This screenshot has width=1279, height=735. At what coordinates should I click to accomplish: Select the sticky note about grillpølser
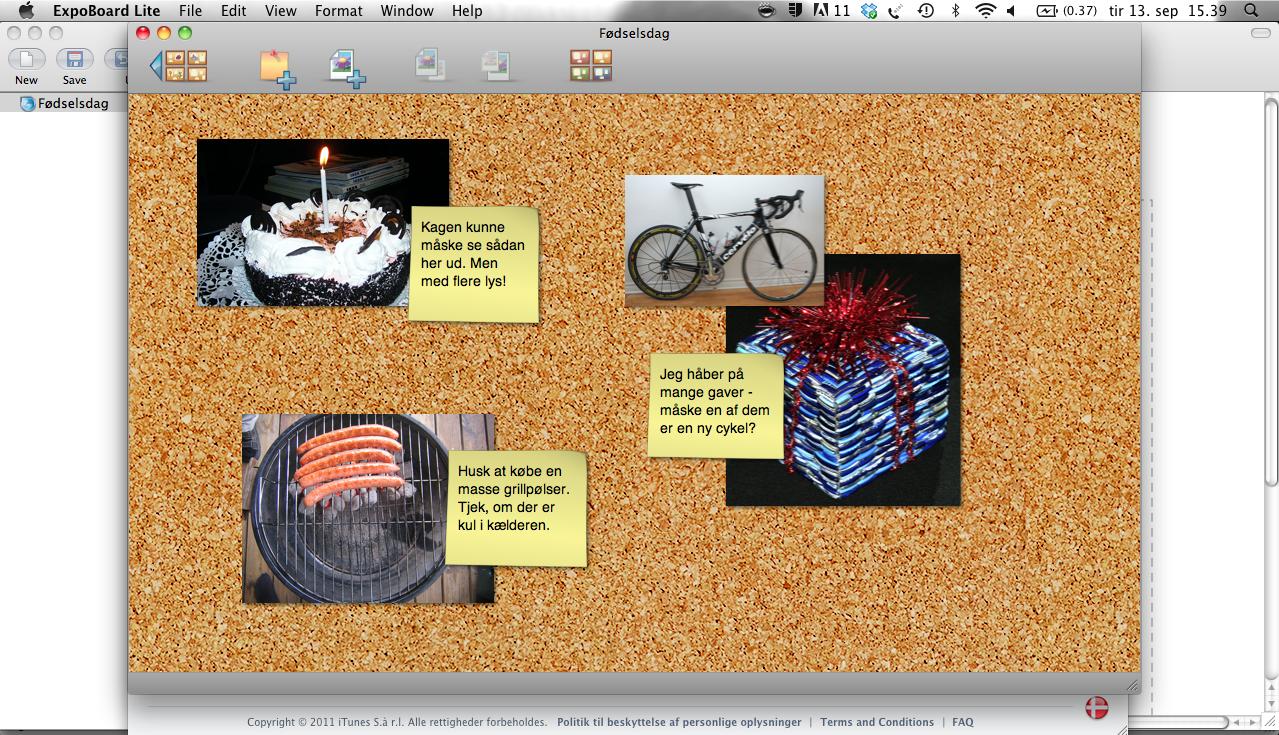pyautogui.click(x=516, y=507)
